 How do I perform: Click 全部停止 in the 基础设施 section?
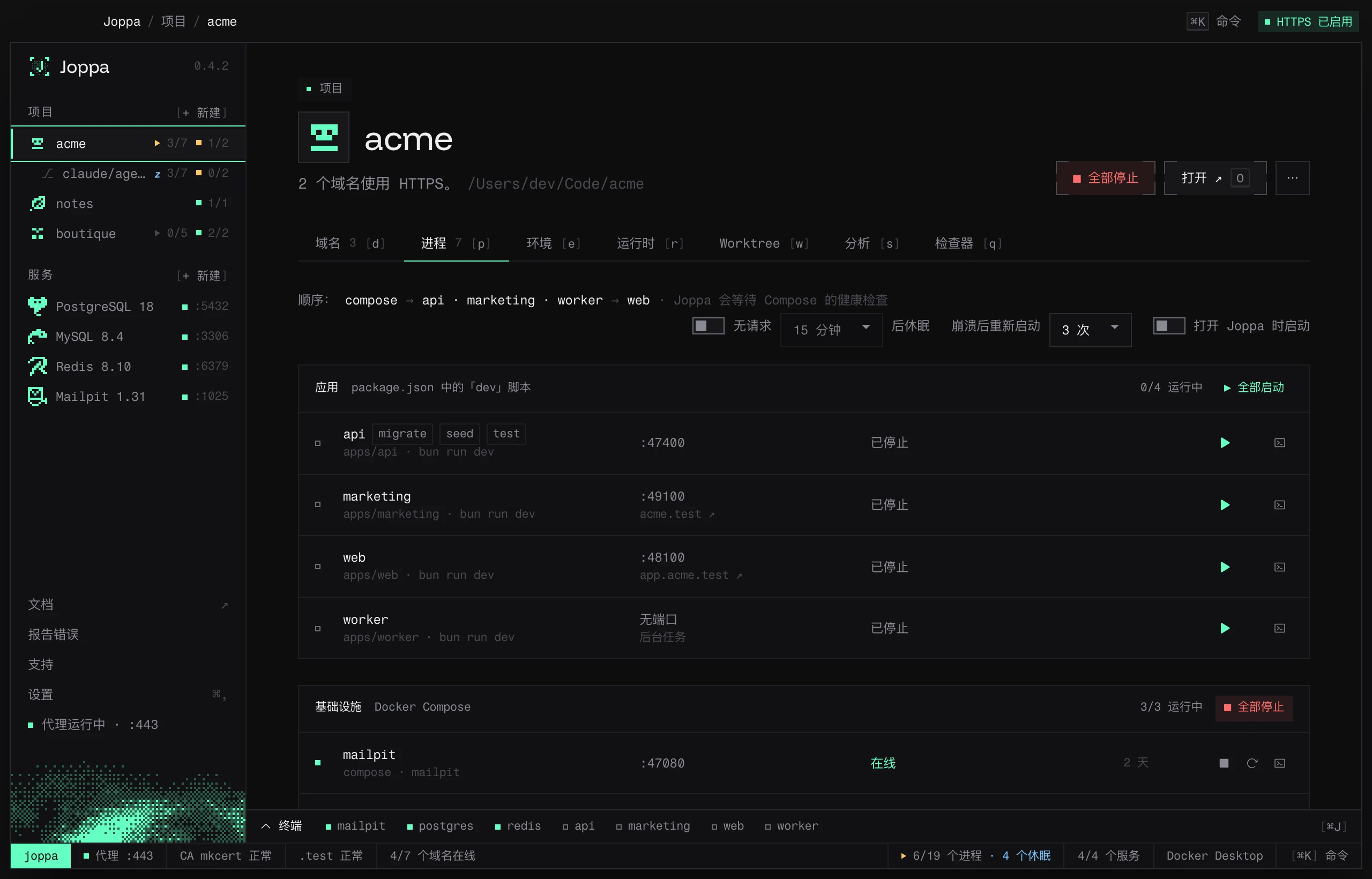pos(1254,707)
